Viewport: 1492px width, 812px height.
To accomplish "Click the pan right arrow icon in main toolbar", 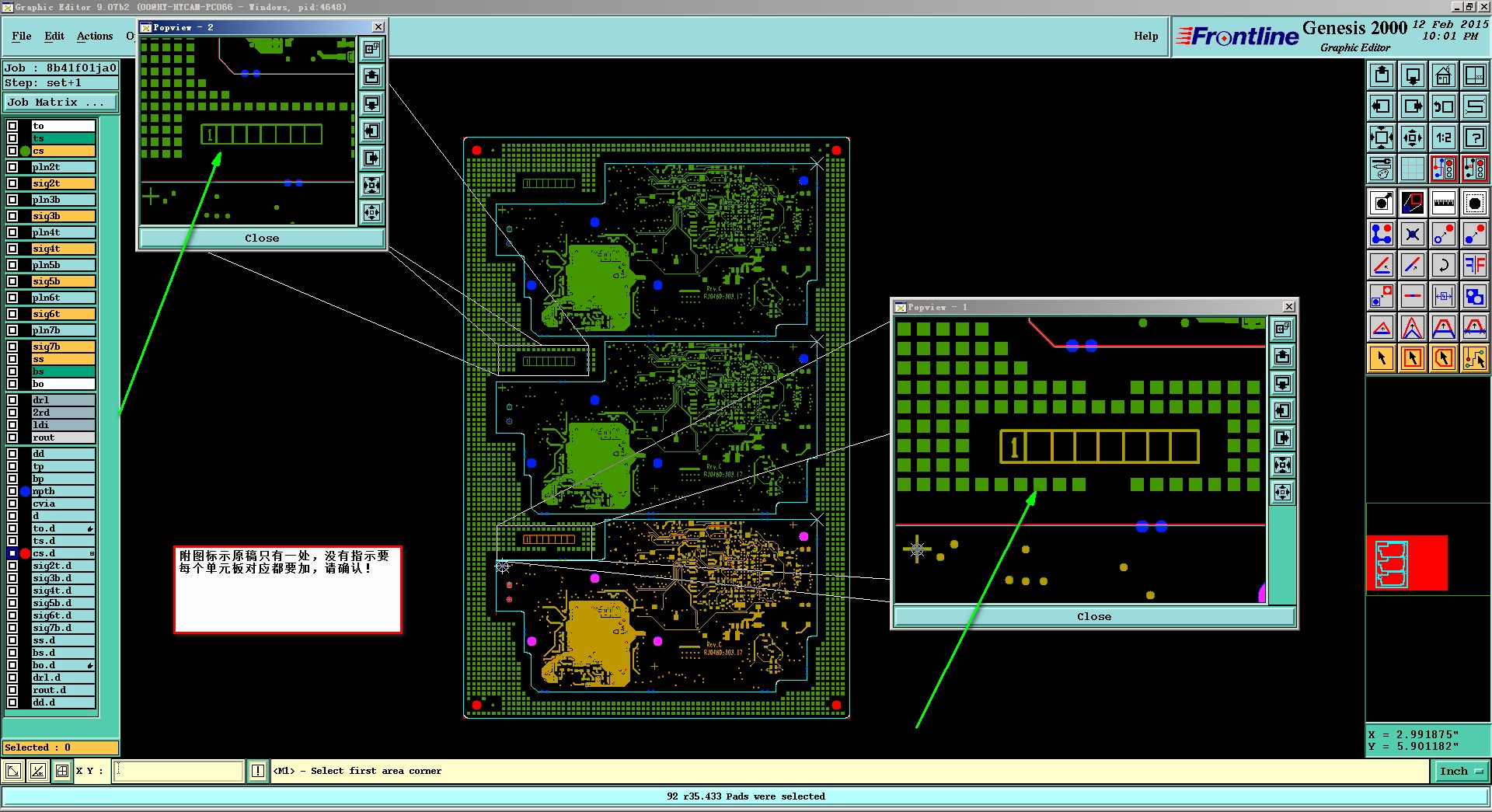I will 1413,106.
